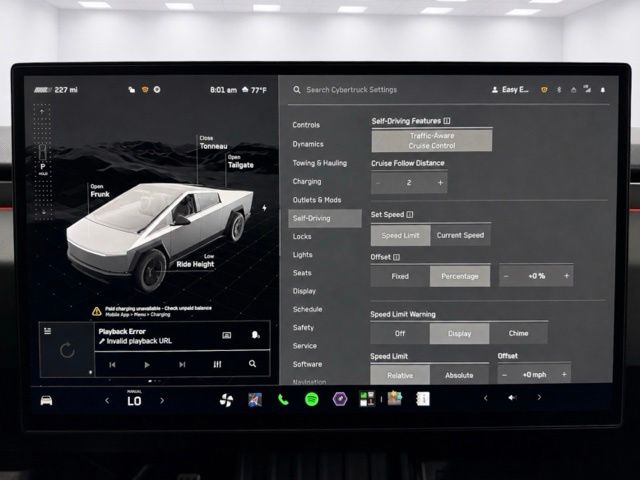Launch the maps navigation app in dock
This screenshot has width=640, height=480.
[x=255, y=400]
